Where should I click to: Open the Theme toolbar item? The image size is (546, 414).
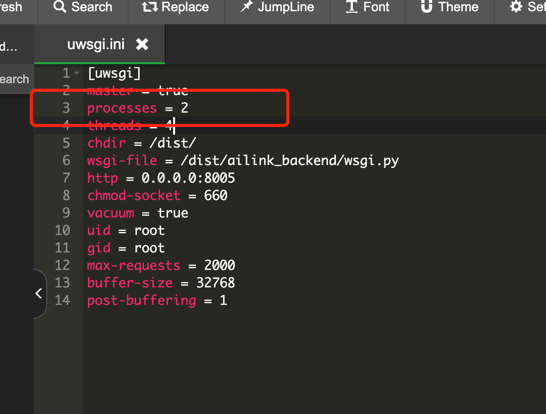click(x=450, y=7)
